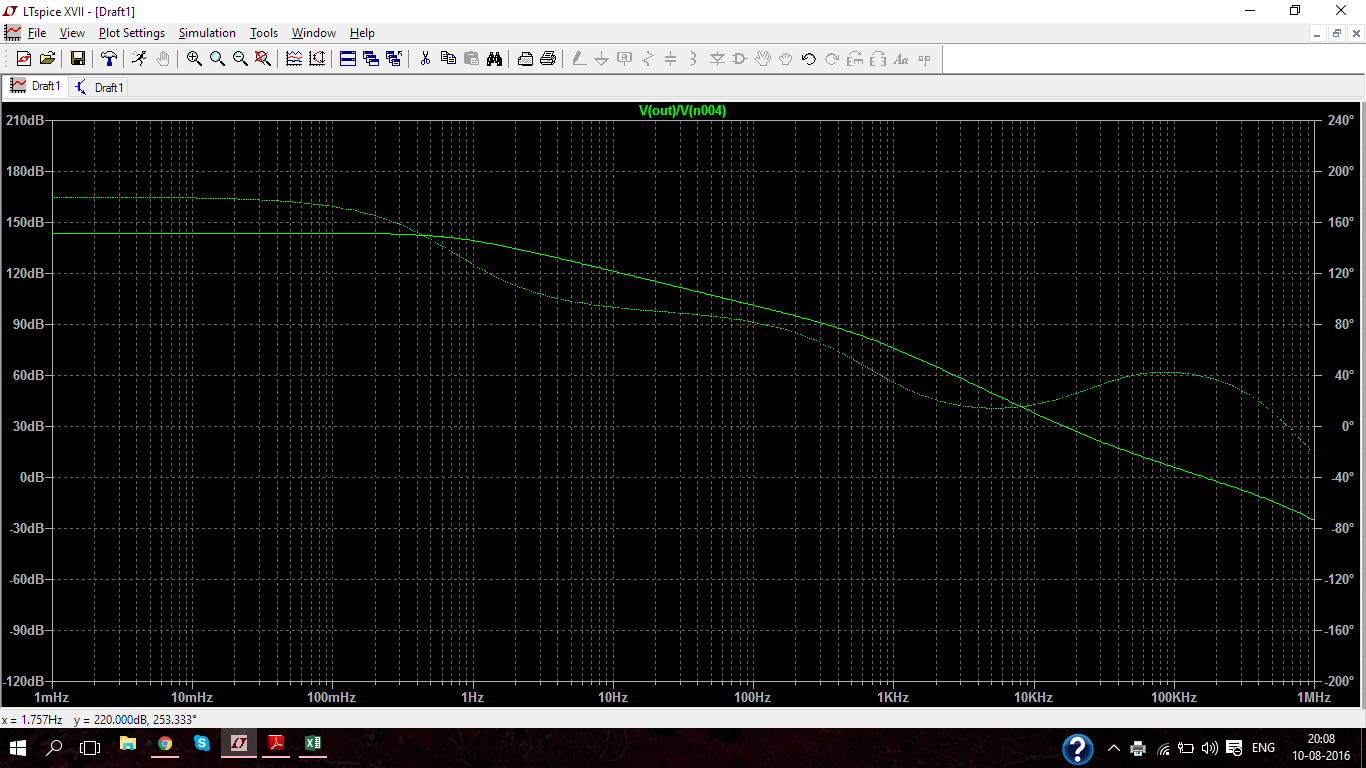Image resolution: width=1366 pixels, height=768 pixels.
Task: Open the File menu
Action: 37,33
